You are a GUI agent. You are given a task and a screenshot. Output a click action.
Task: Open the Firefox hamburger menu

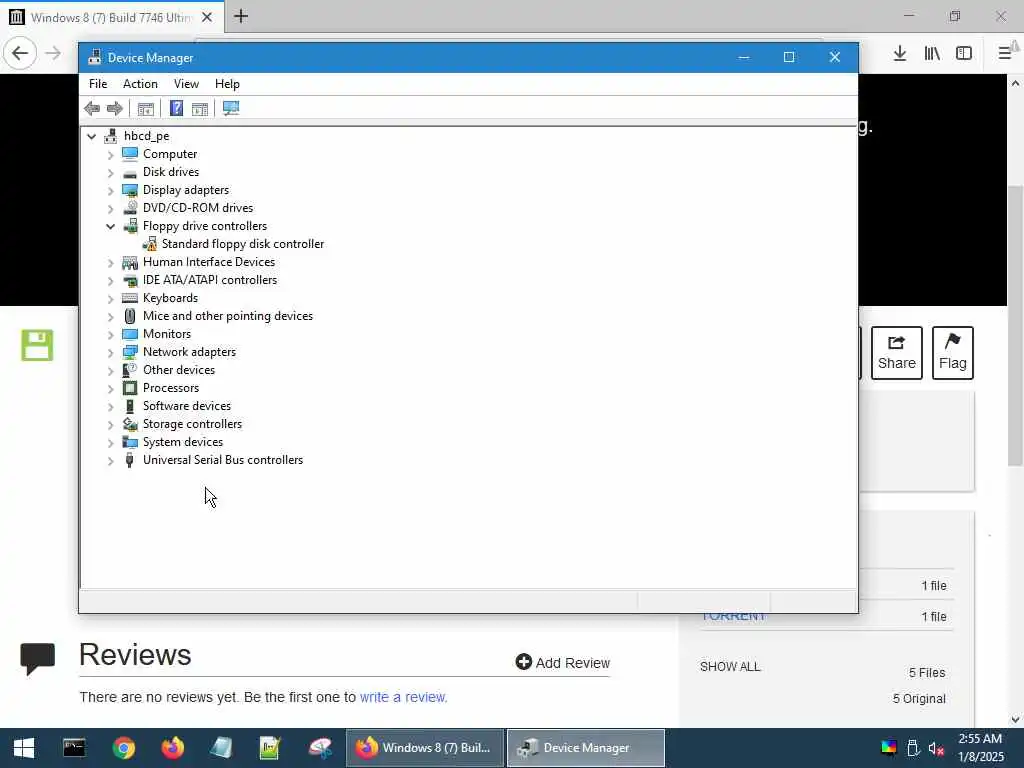[x=1005, y=54]
